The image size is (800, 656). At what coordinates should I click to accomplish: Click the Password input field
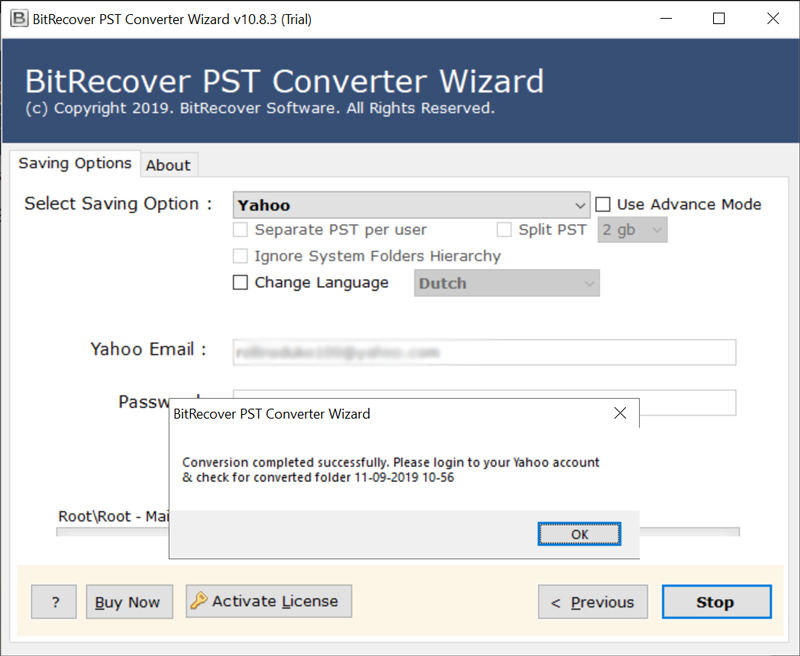tap(484, 402)
